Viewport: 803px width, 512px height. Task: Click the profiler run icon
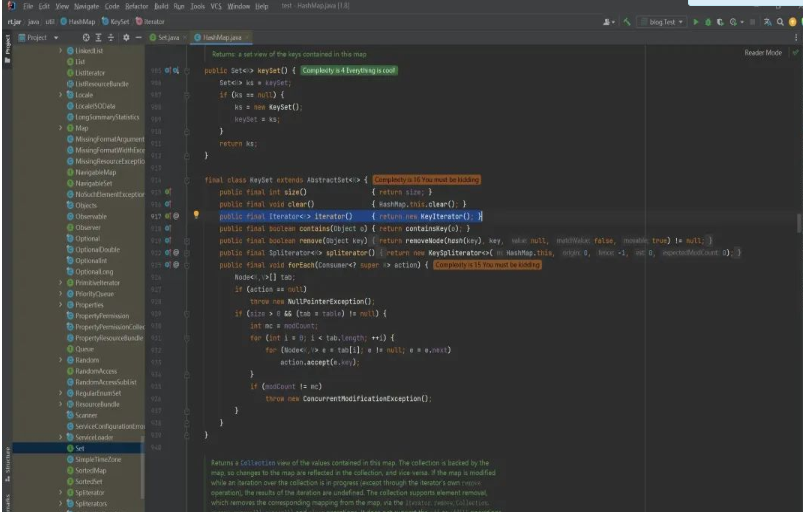tap(733, 22)
